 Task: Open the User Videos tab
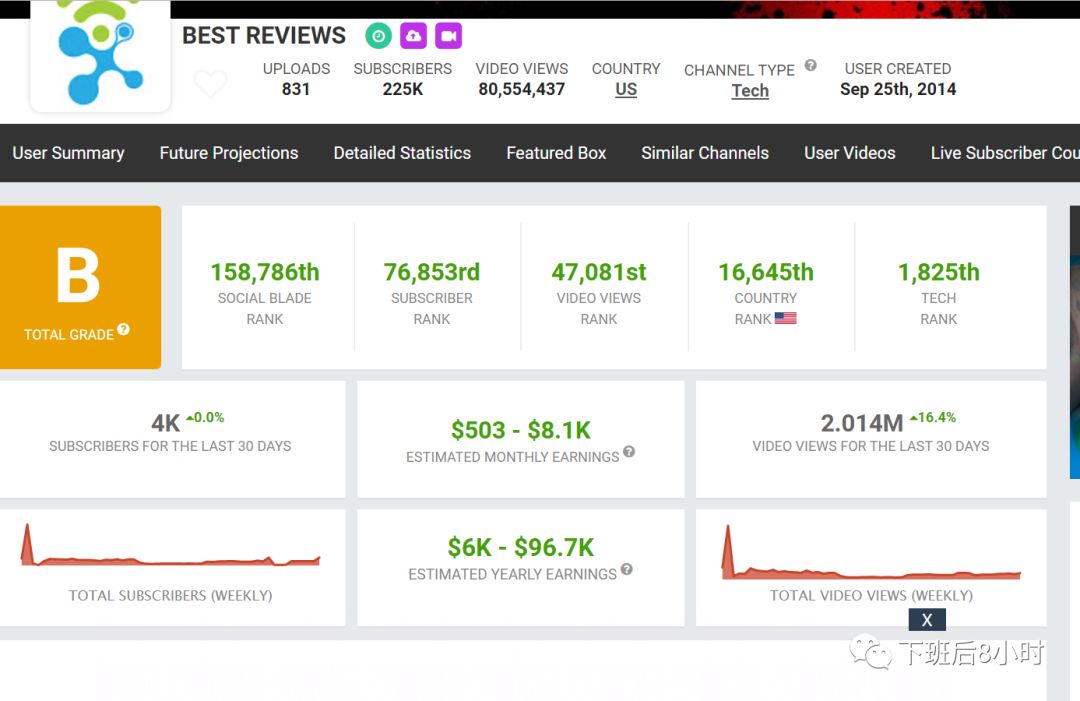point(850,153)
